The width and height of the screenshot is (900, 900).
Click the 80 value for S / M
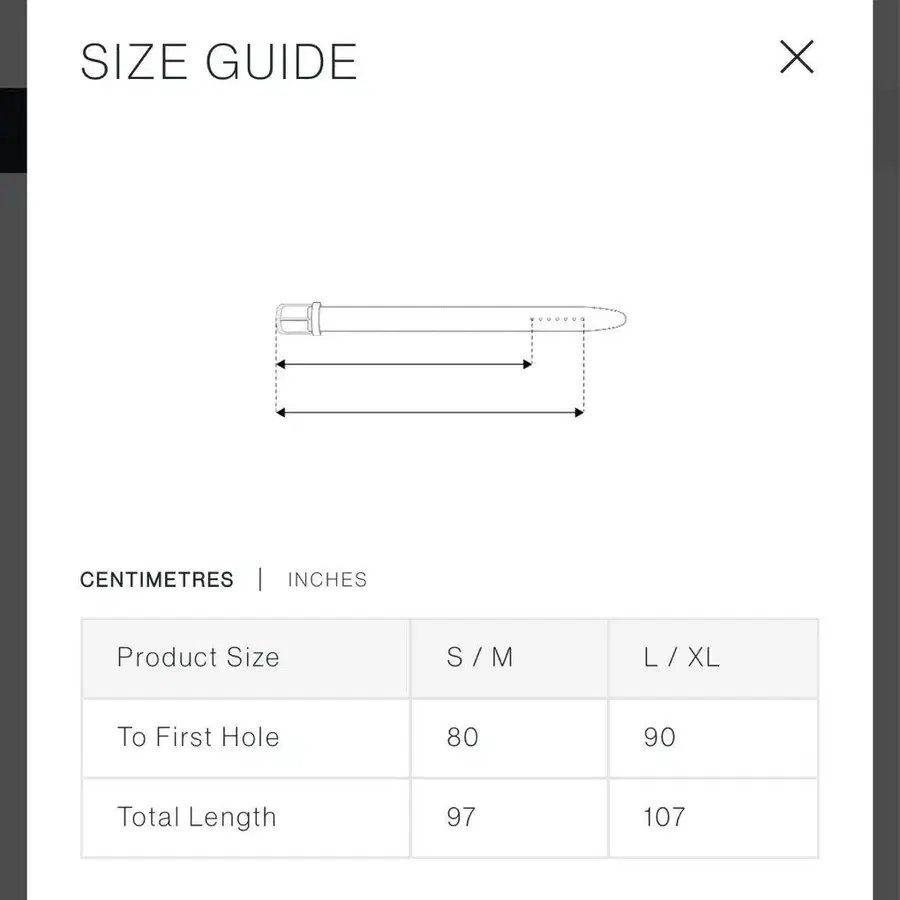tap(462, 738)
